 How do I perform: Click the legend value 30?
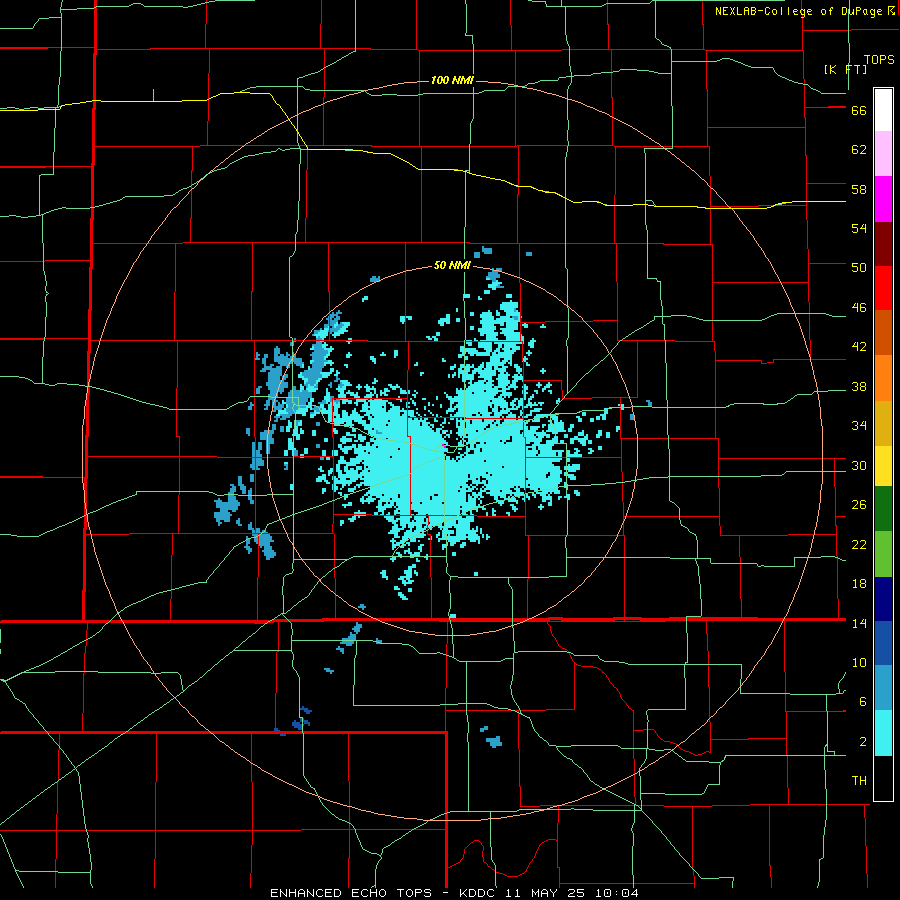tap(859, 465)
